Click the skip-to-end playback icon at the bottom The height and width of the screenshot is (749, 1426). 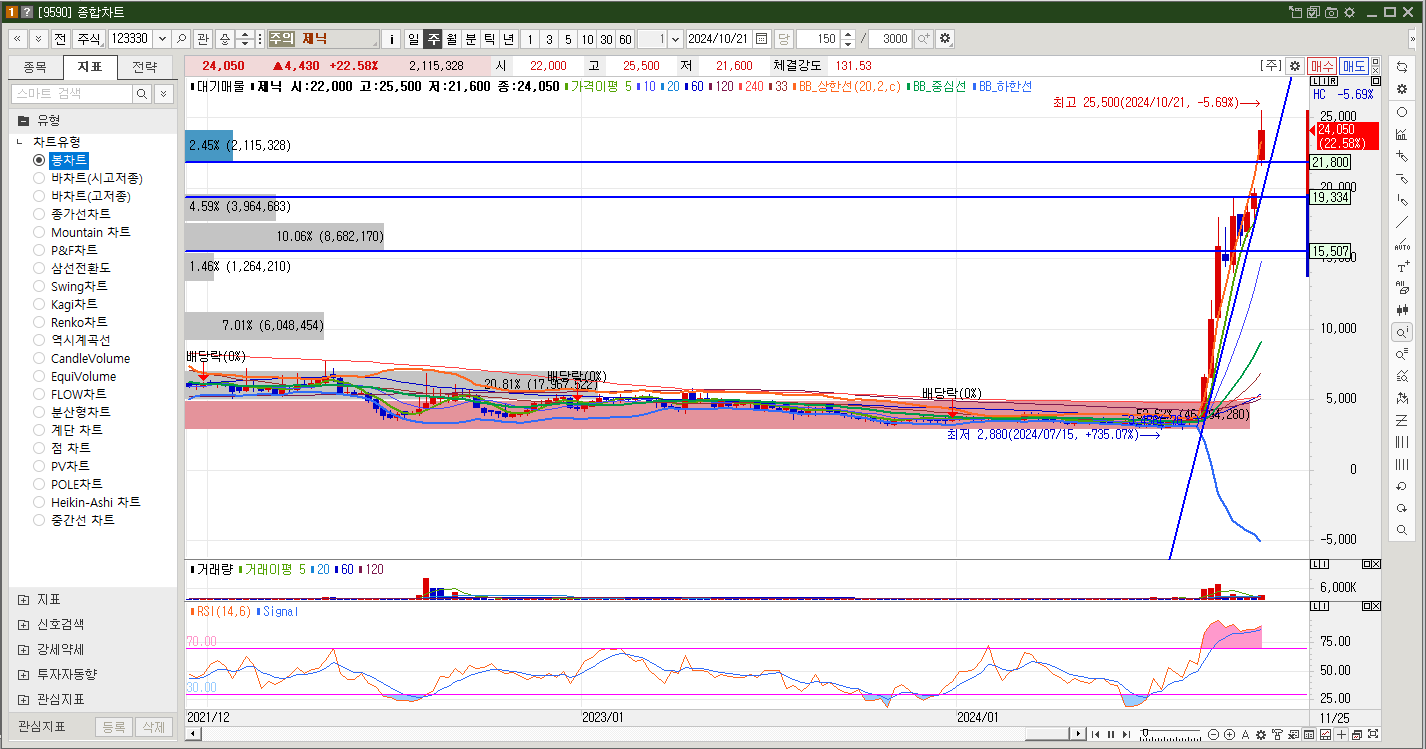[x=1126, y=734]
